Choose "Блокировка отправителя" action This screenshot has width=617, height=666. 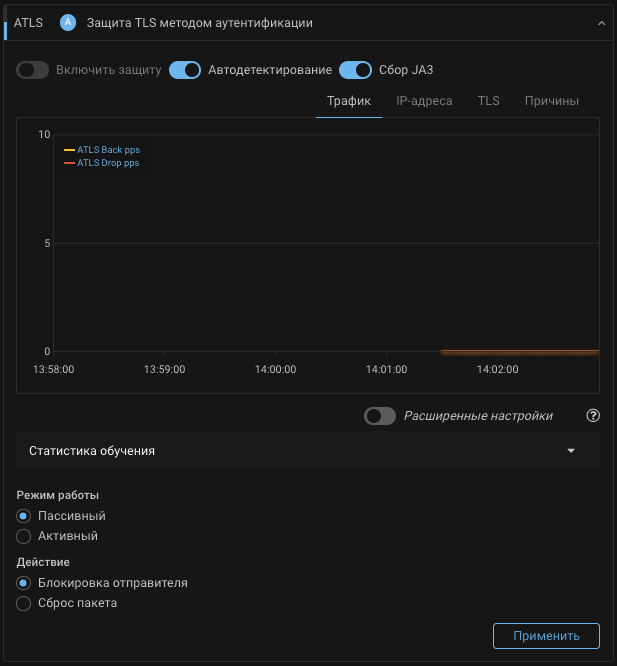[x=24, y=583]
